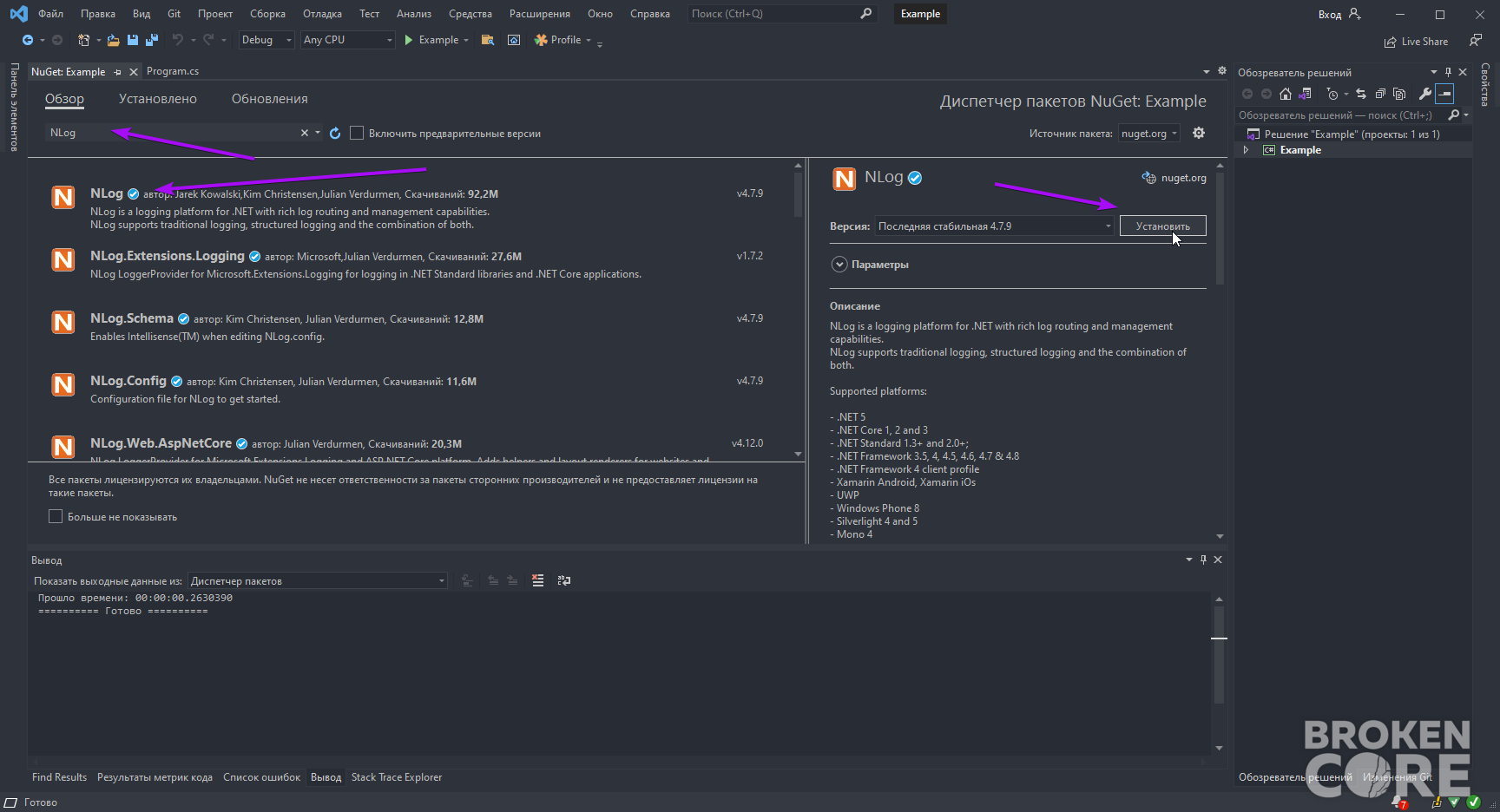
Task: Click the New Project toolbar icon
Action: point(83,40)
